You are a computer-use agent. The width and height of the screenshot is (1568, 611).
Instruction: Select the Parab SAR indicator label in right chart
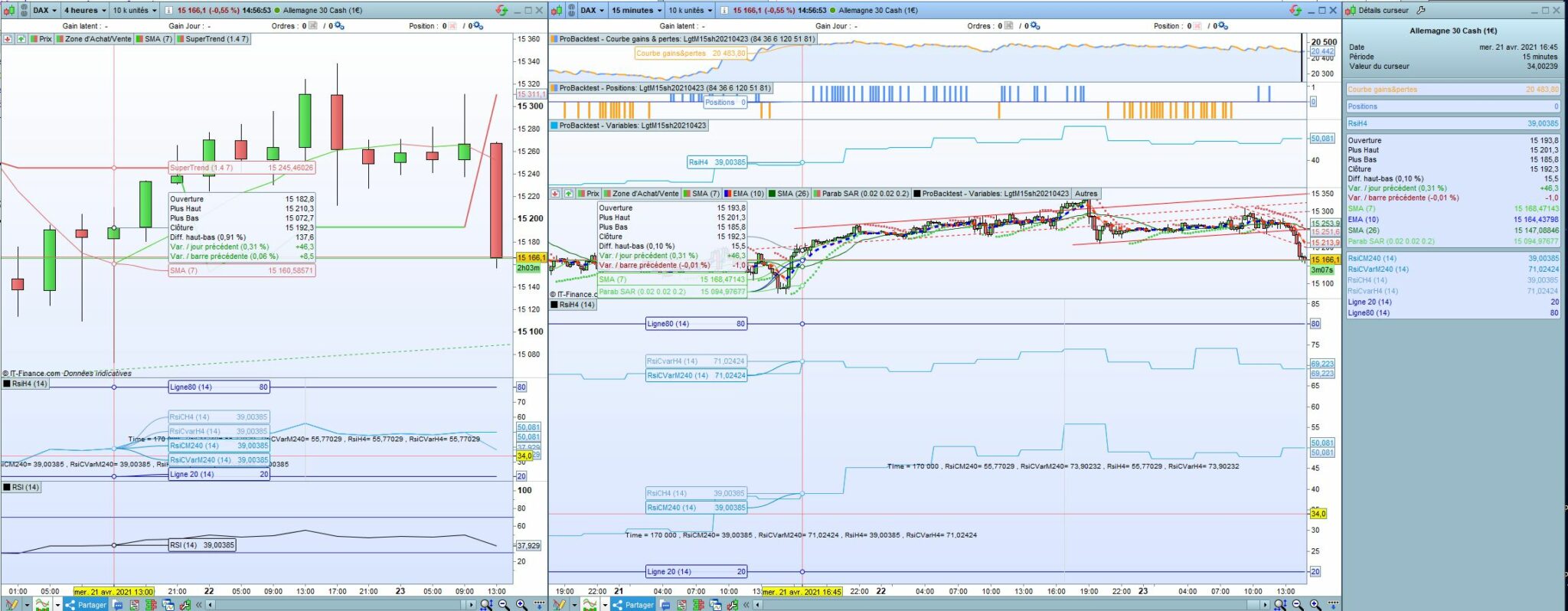click(x=861, y=194)
